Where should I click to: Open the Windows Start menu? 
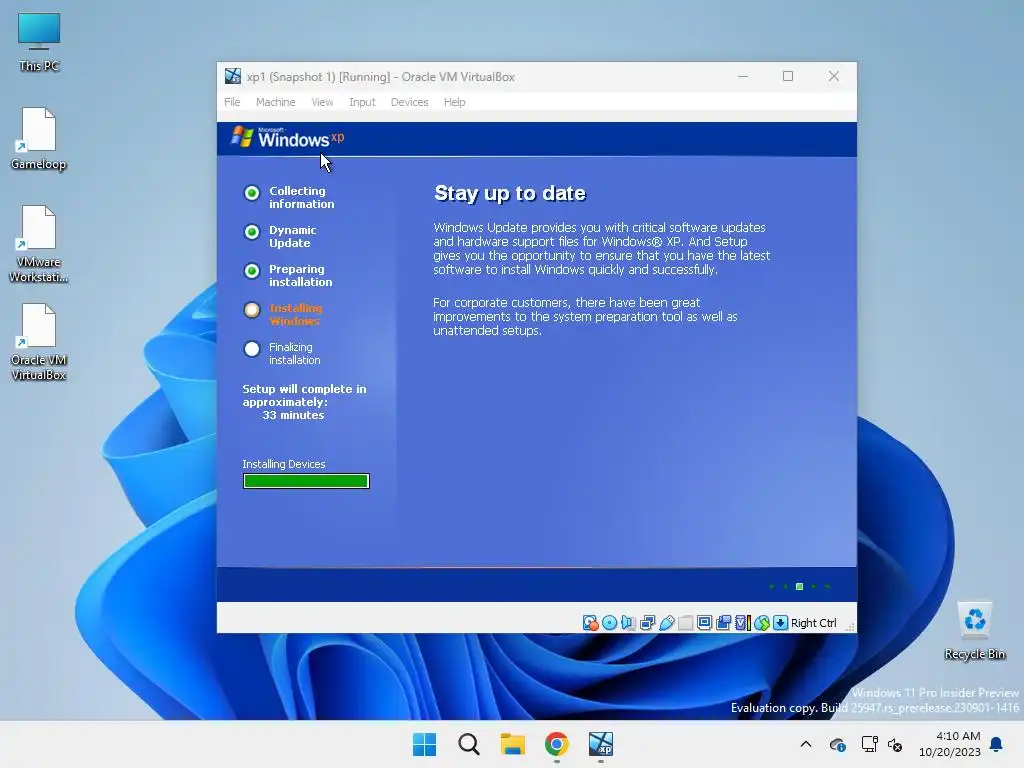coord(424,744)
